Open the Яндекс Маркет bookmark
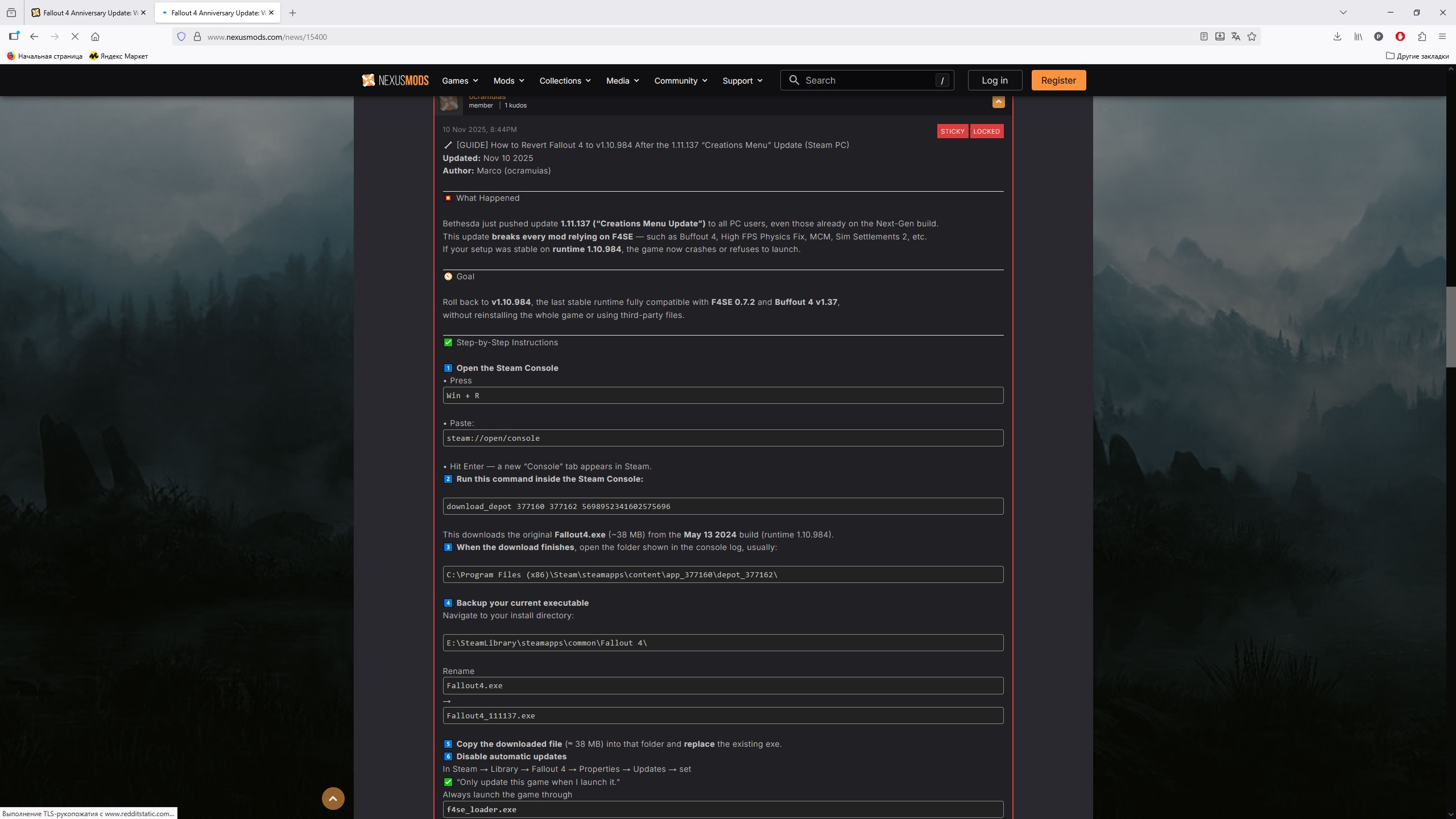 pyautogui.click(x=118, y=56)
